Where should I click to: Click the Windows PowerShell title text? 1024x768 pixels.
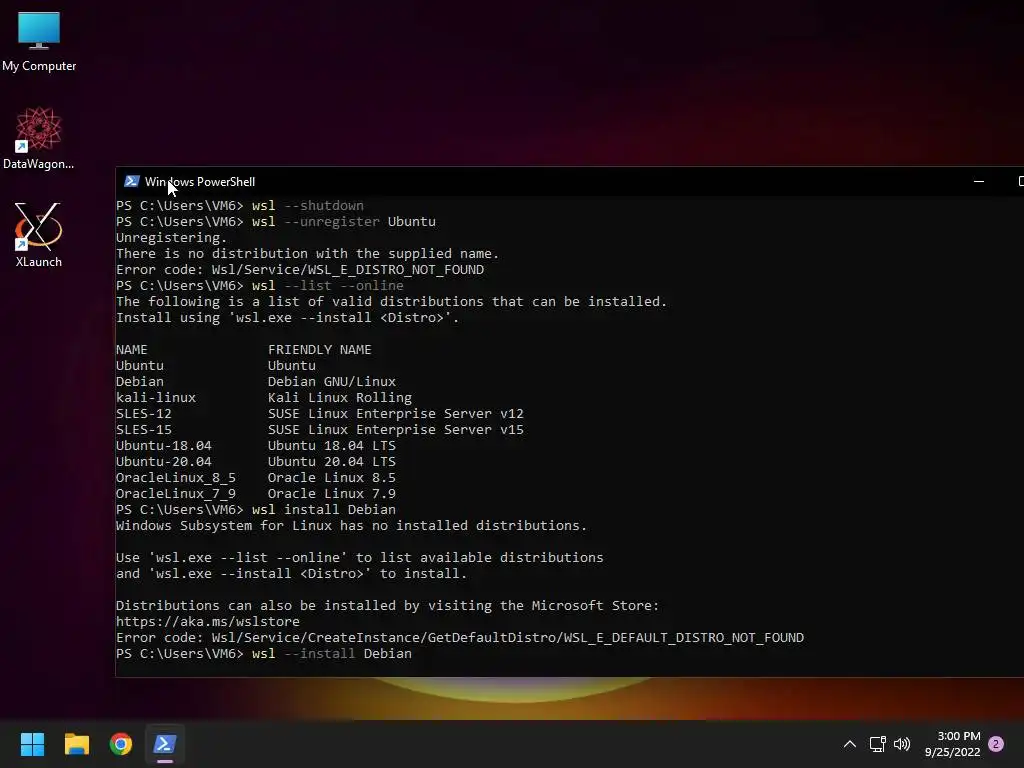pyautogui.click(x=200, y=182)
